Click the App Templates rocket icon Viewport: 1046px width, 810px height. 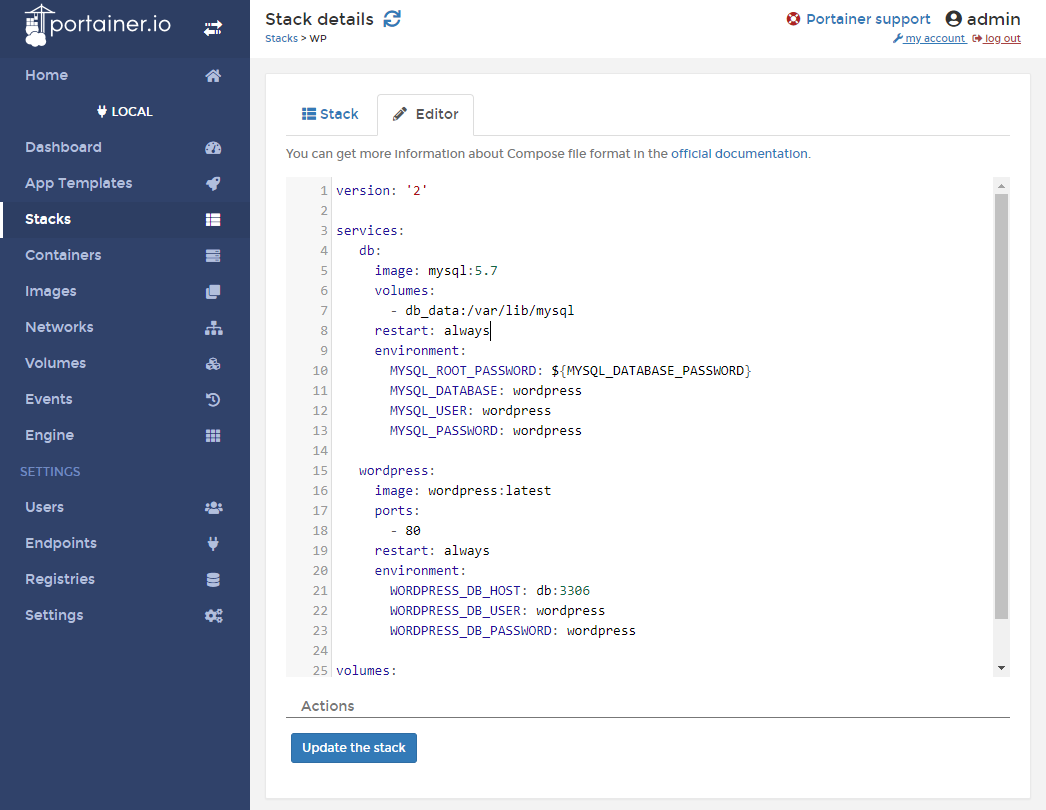213,184
